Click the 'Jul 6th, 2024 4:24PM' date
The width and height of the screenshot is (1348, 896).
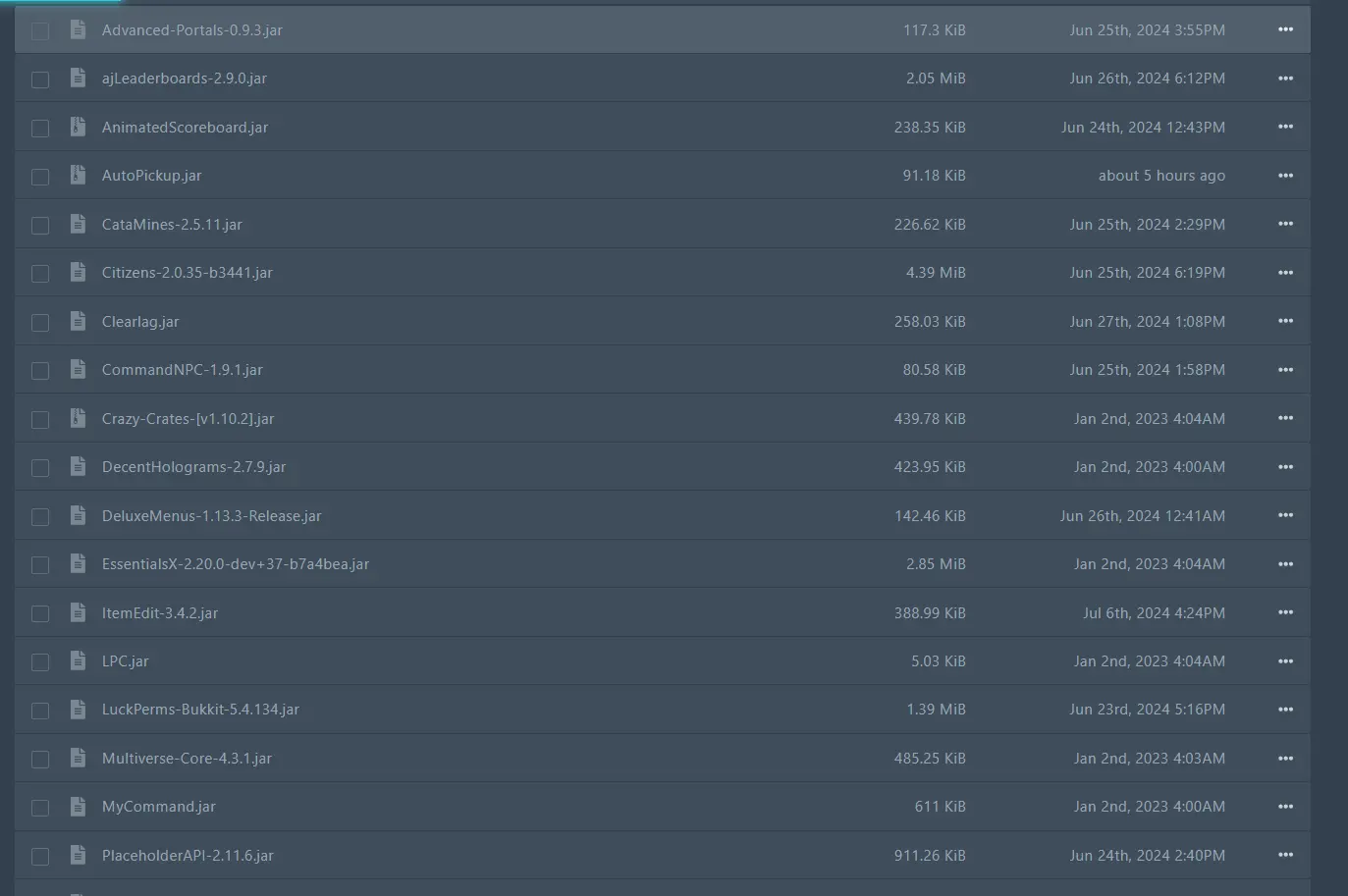(1154, 613)
